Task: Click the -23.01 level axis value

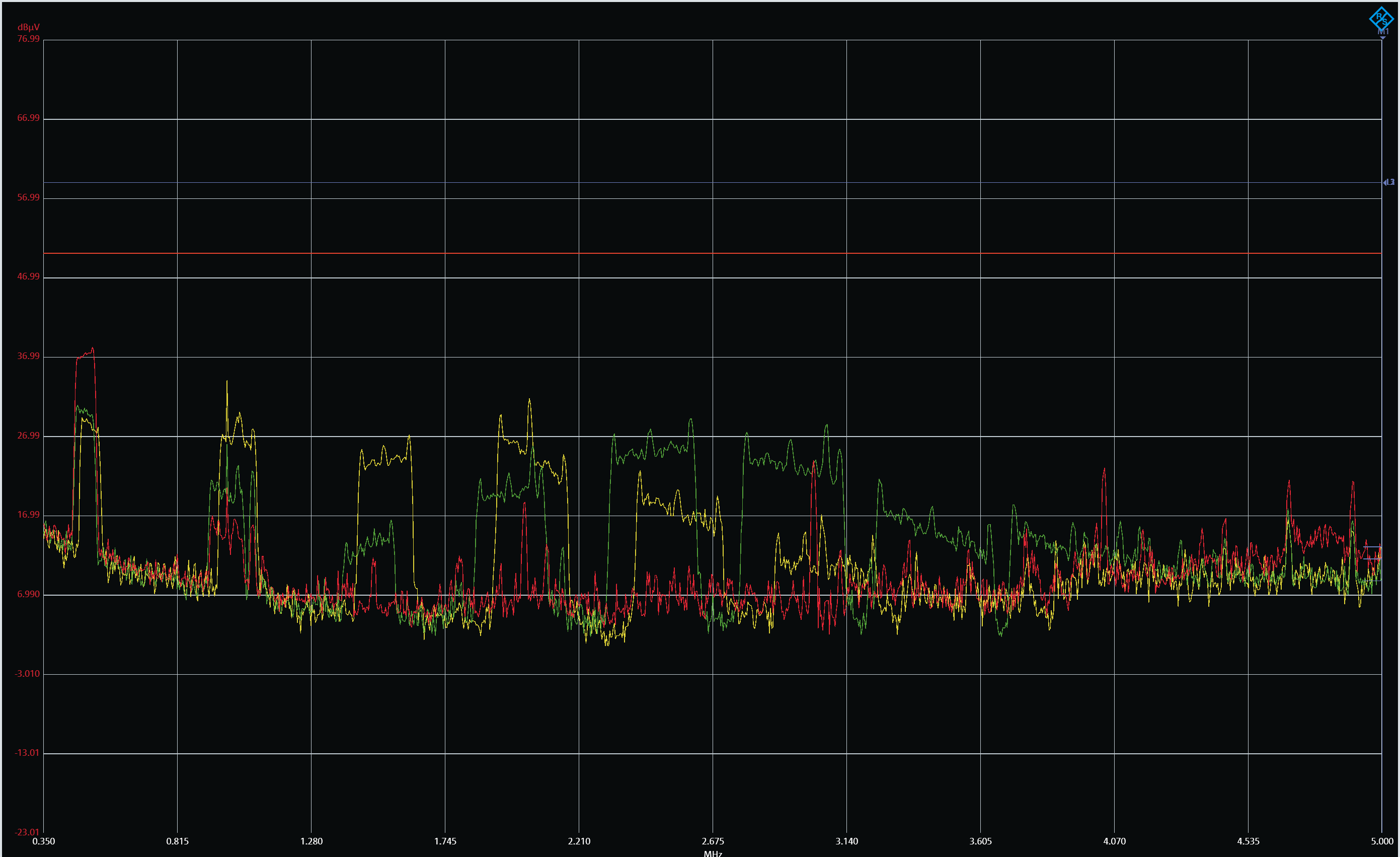Action: pos(27,832)
